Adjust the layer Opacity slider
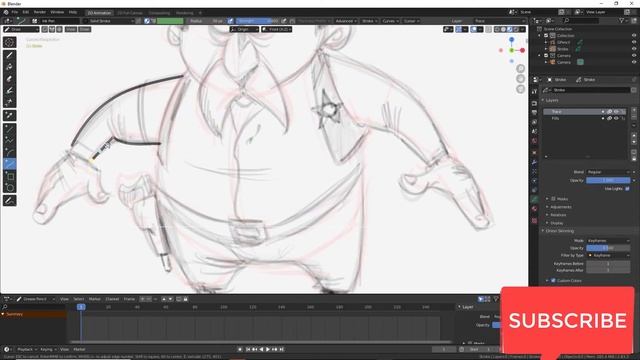 pyautogui.click(x=608, y=180)
